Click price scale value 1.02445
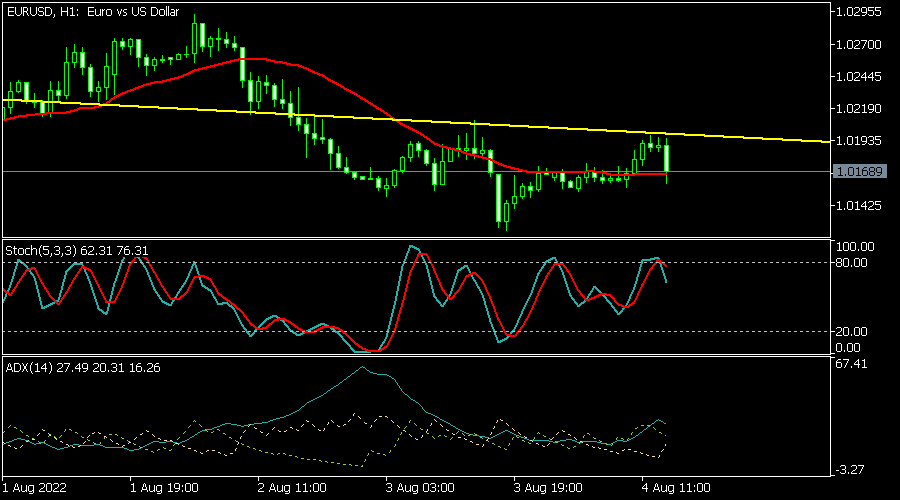The height and width of the screenshot is (500, 900). pyautogui.click(x=859, y=77)
